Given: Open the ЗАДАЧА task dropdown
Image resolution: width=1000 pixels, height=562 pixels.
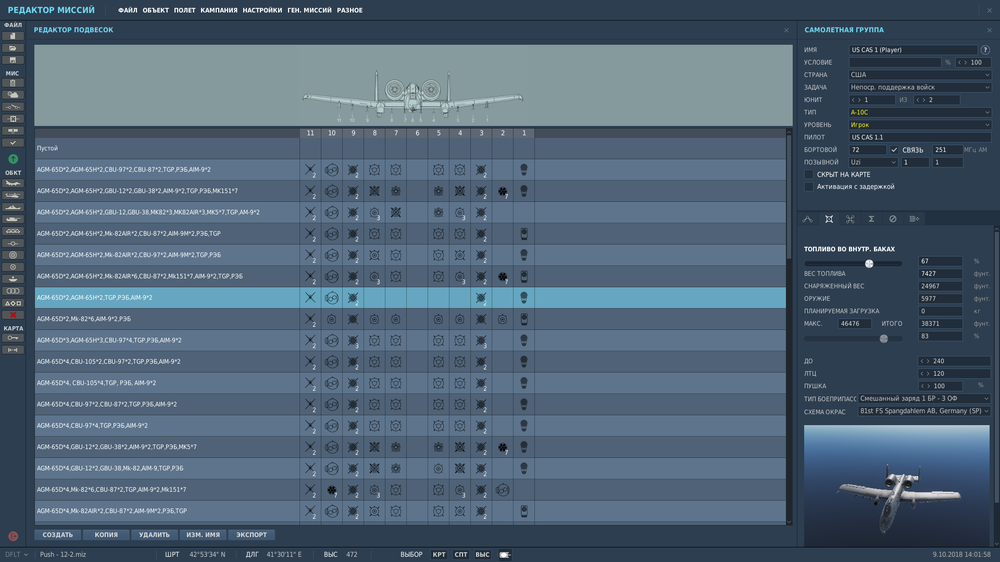Looking at the screenshot, I should 920,87.
